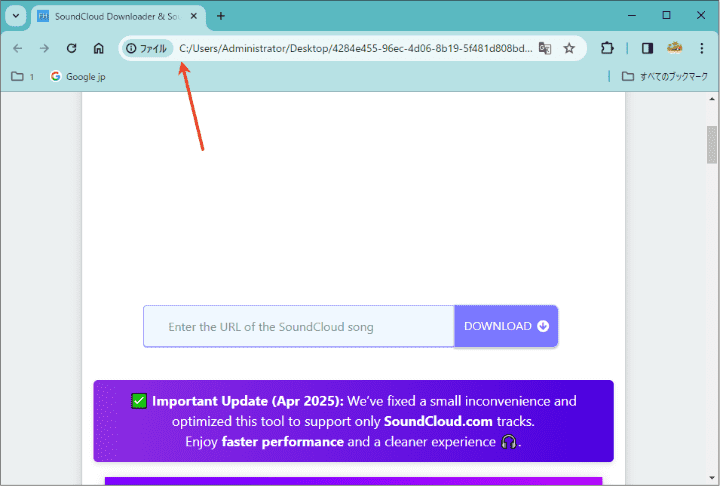The image size is (720, 486).
Task: Go to the browser home page
Action: 98,48
